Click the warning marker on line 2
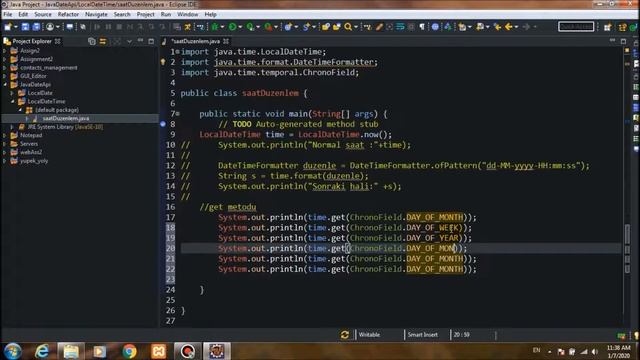This screenshot has height=360, width=640. coord(163,62)
